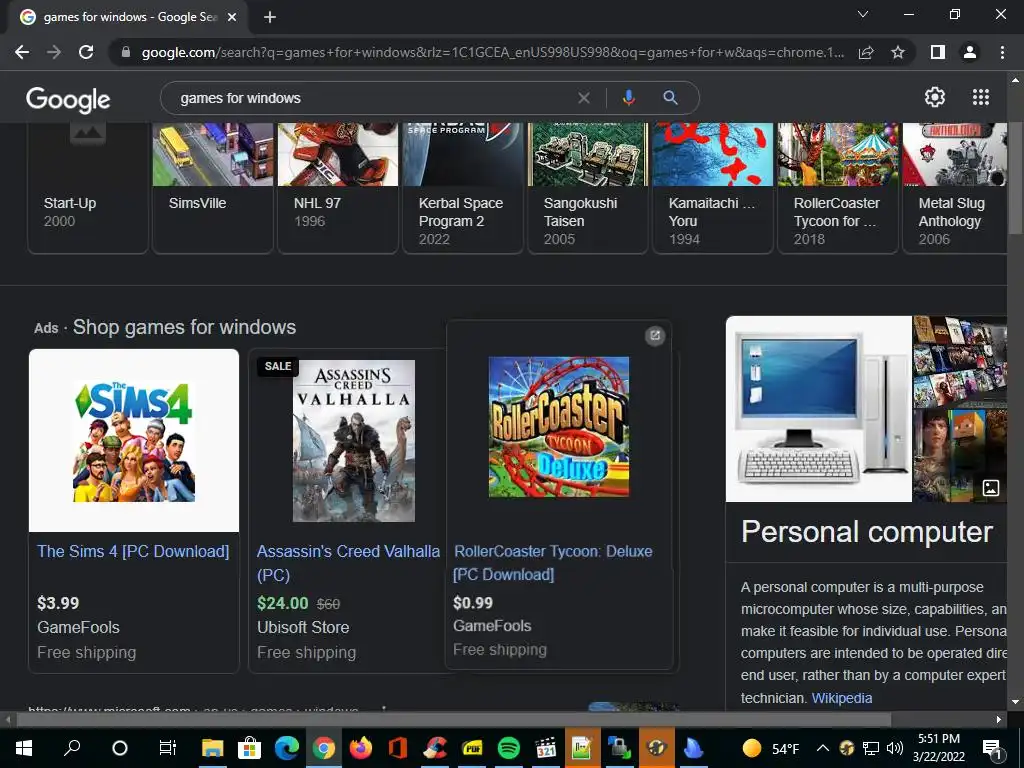Click the Personal computer panel title

(x=867, y=532)
